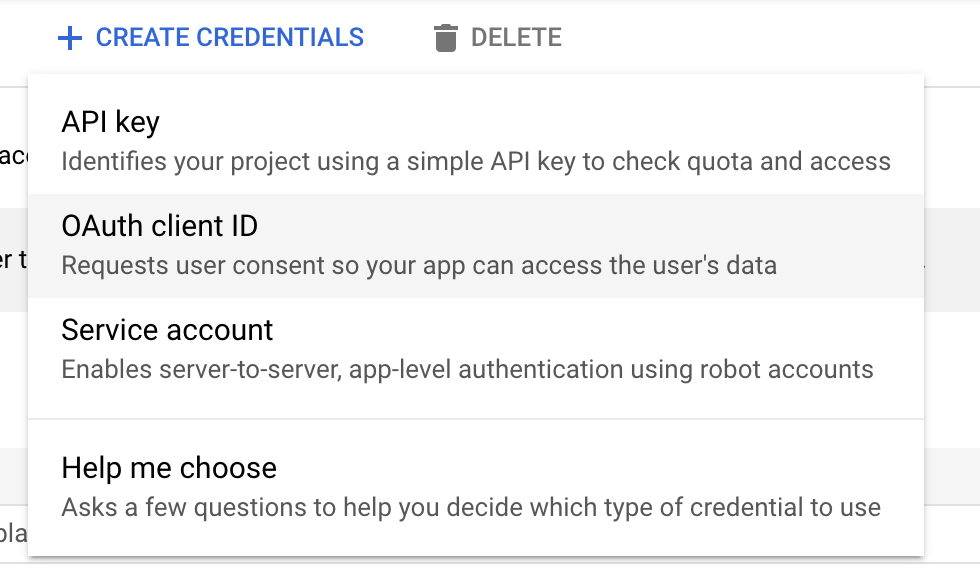
Task: Click the gray table row right of the dropdown
Action: pyautogui.click(x=952, y=259)
